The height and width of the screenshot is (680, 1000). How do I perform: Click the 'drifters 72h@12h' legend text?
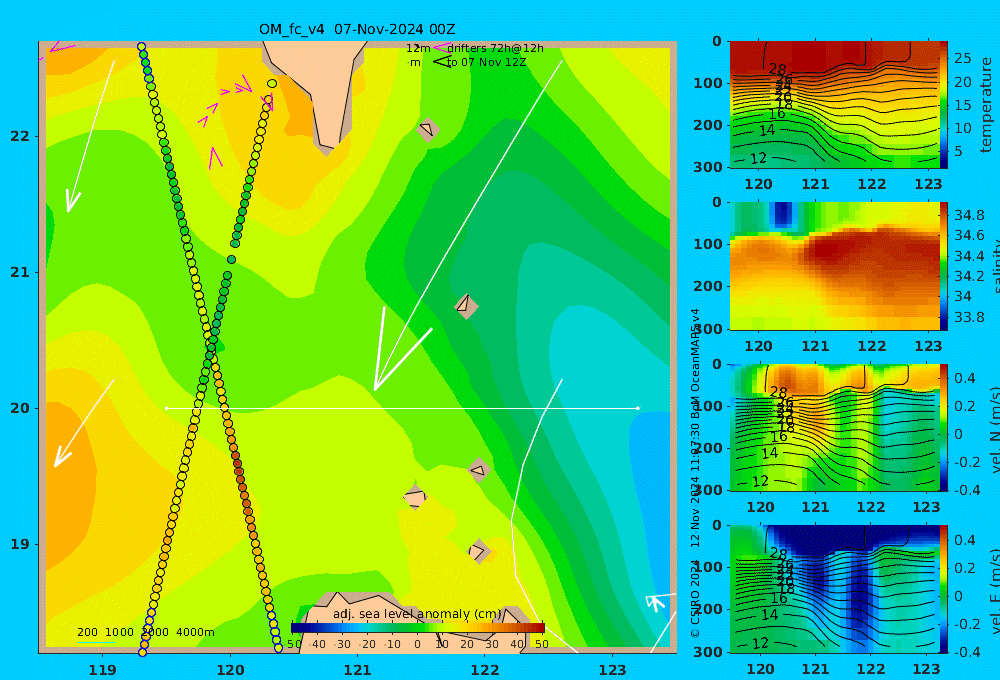pyautogui.click(x=495, y=48)
